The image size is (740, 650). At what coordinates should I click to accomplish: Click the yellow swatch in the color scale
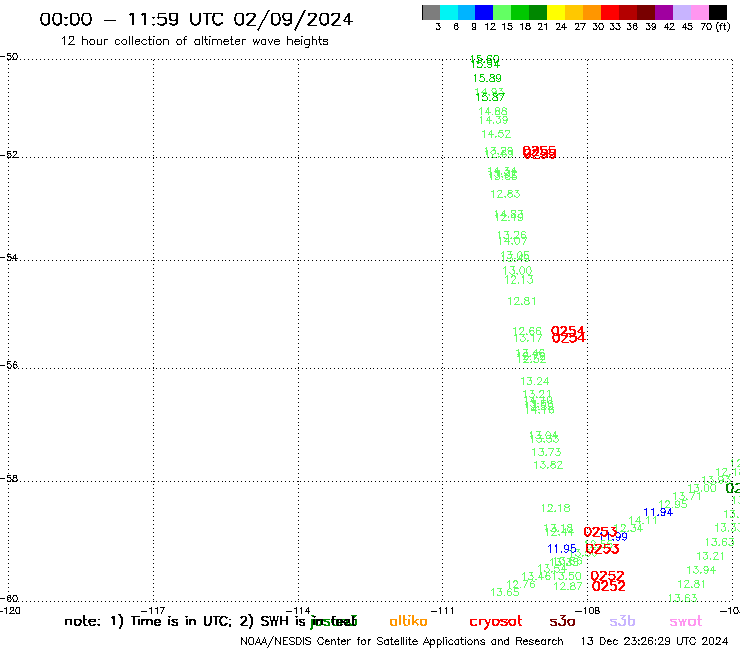tap(556, 12)
